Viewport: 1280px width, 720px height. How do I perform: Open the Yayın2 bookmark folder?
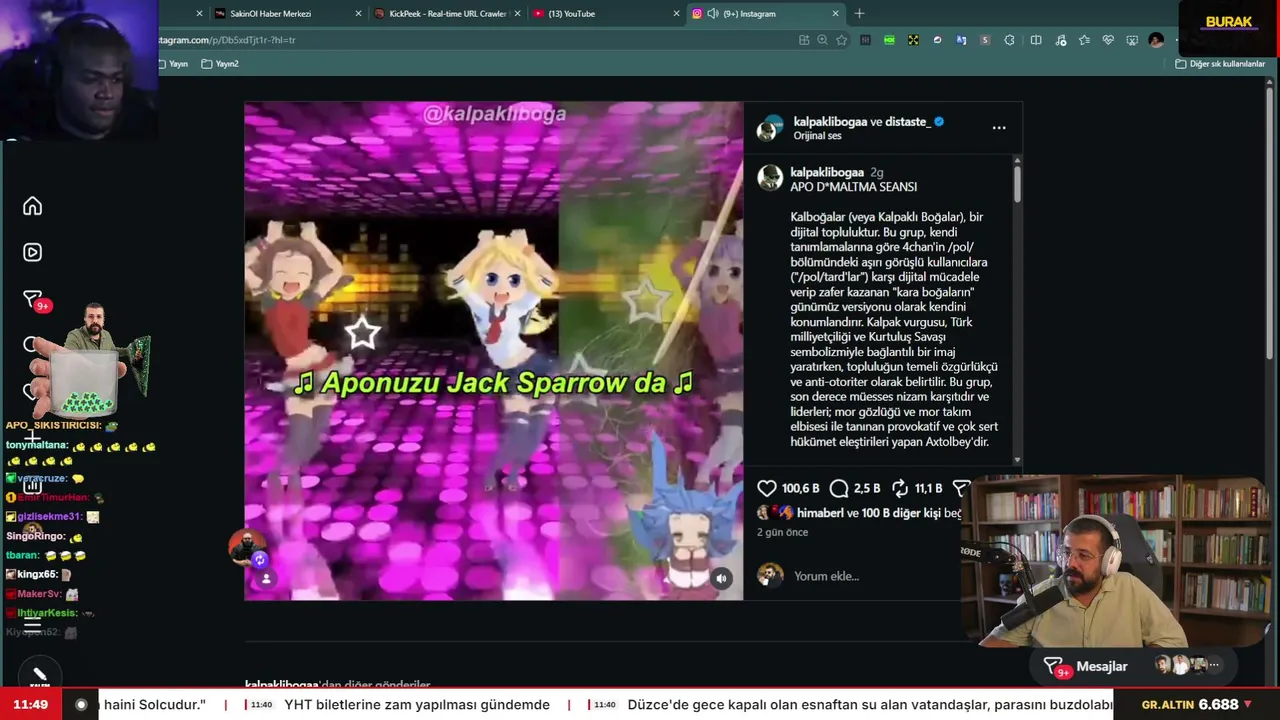(221, 64)
